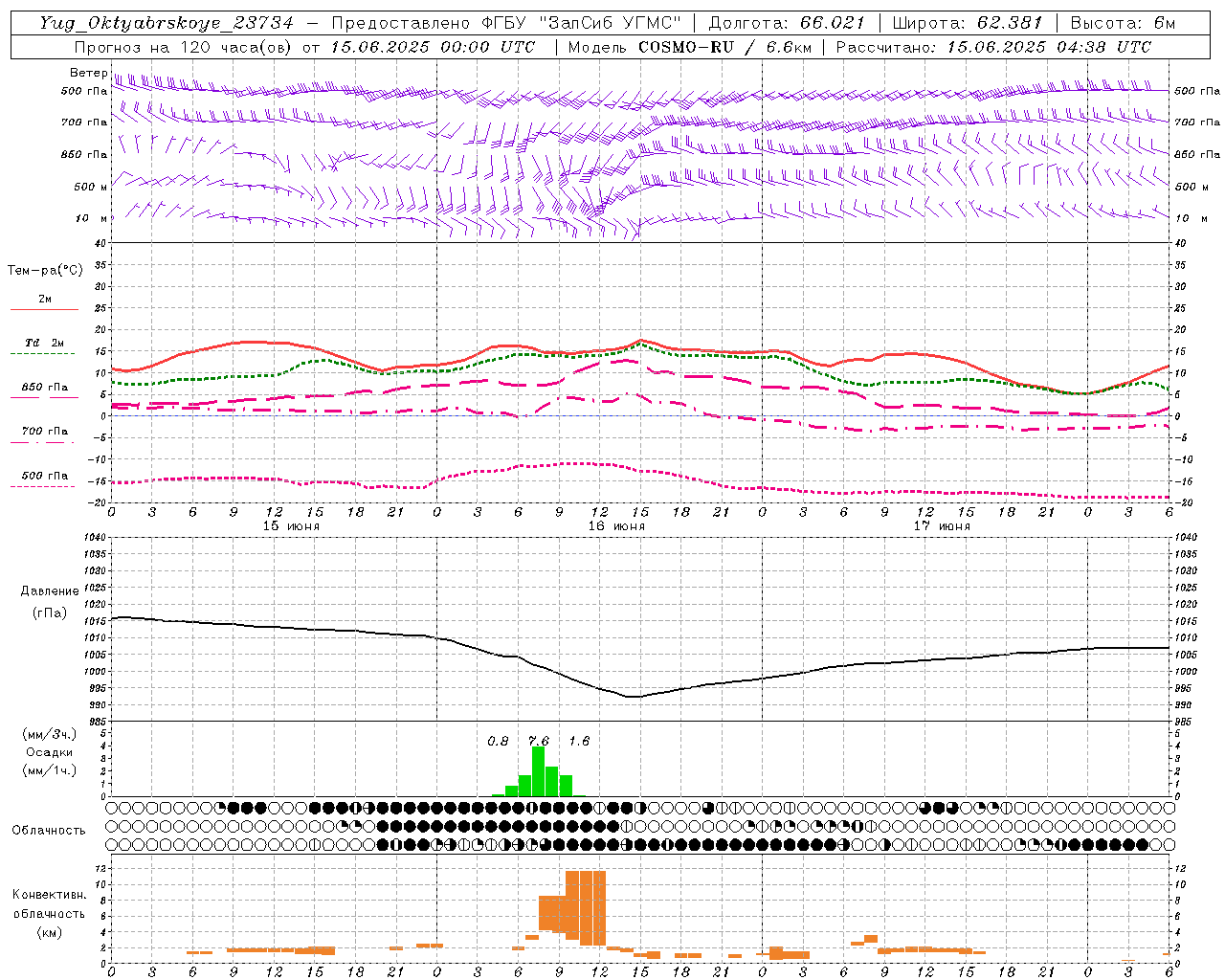Click the 16 июня date label

tap(616, 525)
